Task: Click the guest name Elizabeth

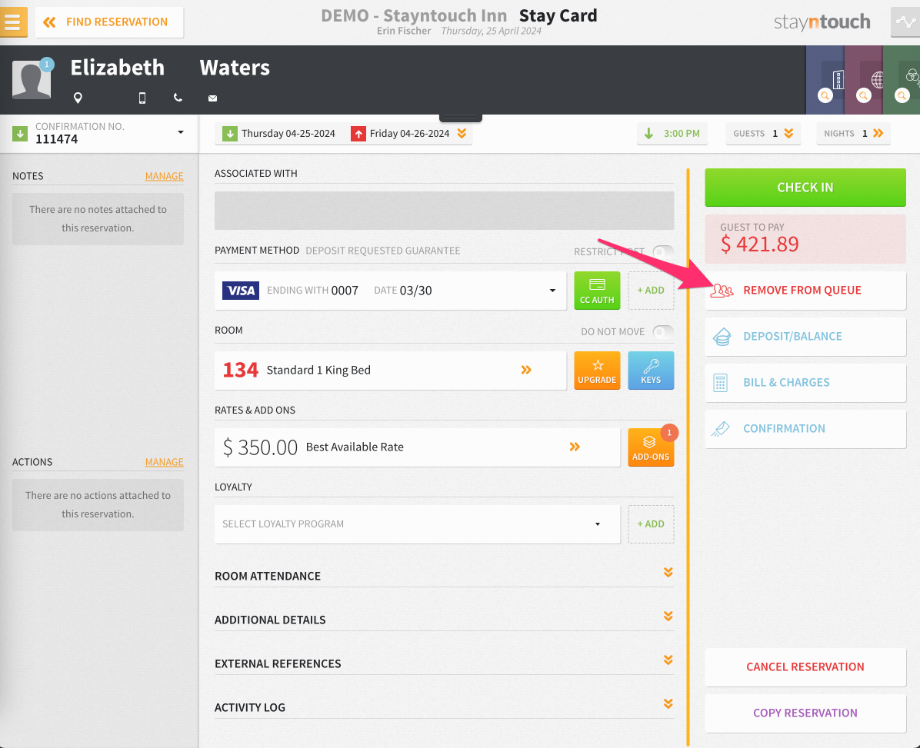Action: click(x=117, y=68)
